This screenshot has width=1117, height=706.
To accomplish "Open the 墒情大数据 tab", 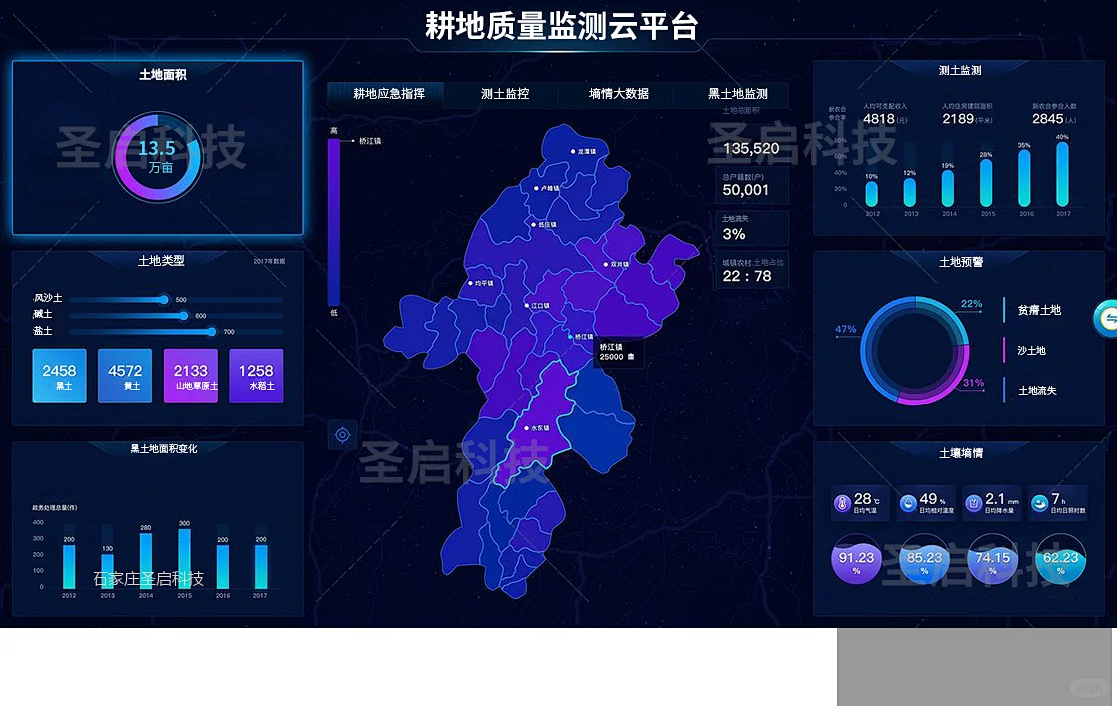I will pyautogui.click(x=620, y=94).
